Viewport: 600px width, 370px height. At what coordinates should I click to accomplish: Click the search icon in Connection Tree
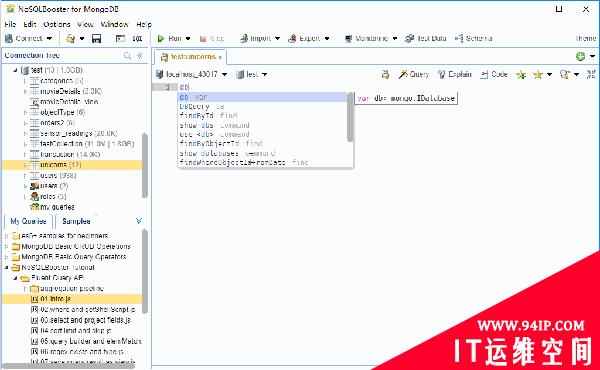127,56
